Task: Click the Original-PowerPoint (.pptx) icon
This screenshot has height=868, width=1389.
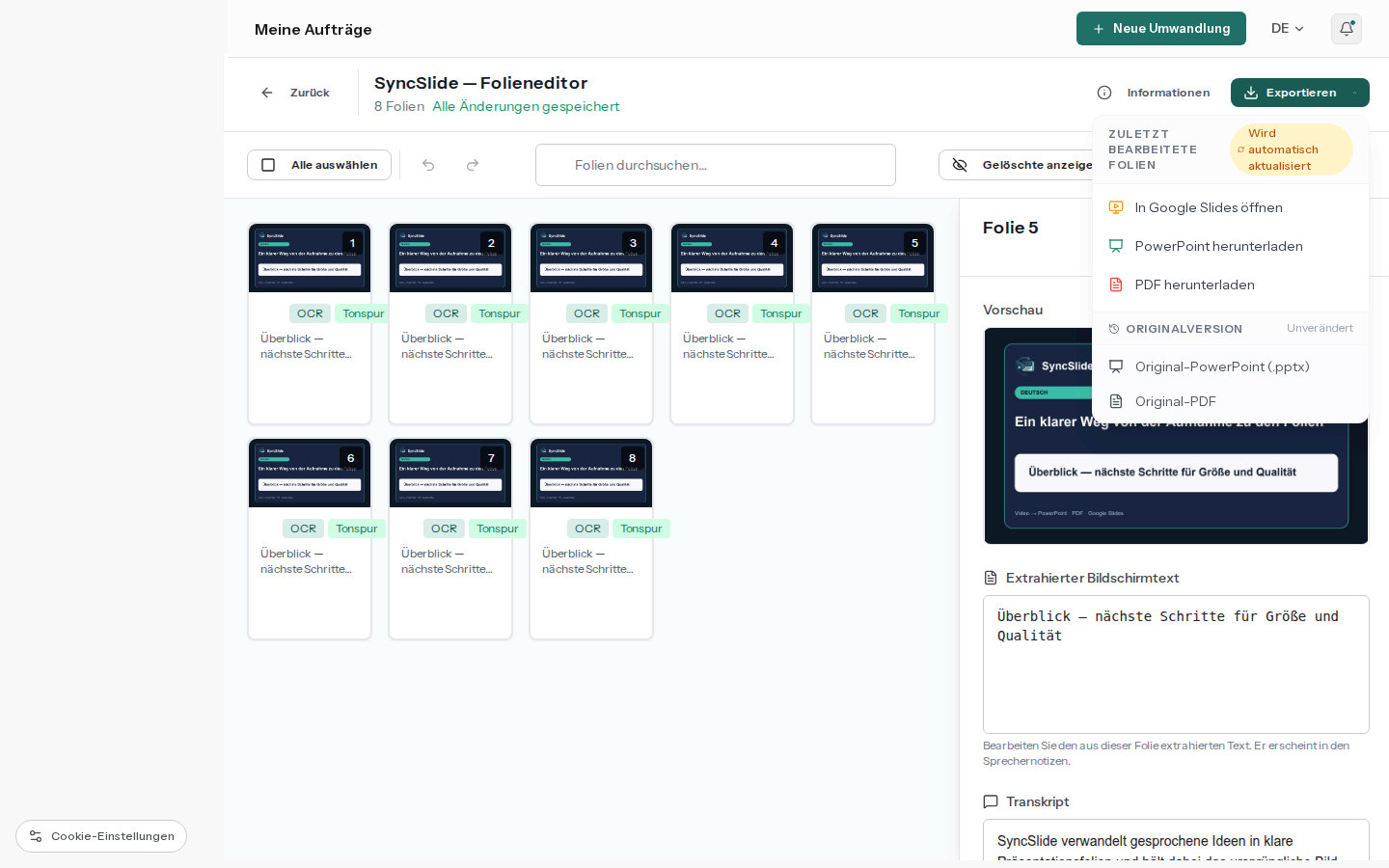Action: pos(1116,366)
